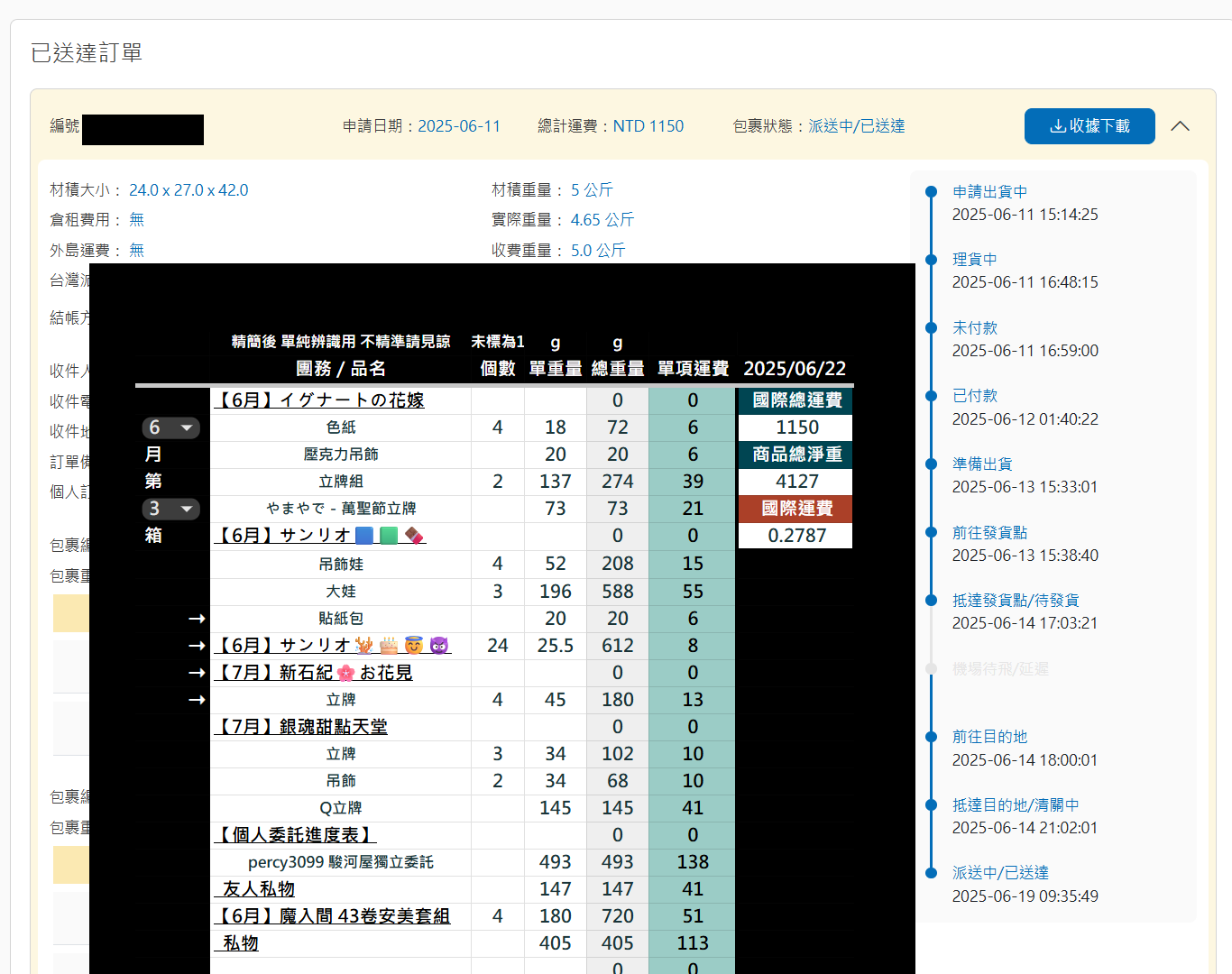
Task: Click the 收費重量 value 5.0 公斤
Action: pyautogui.click(x=598, y=251)
